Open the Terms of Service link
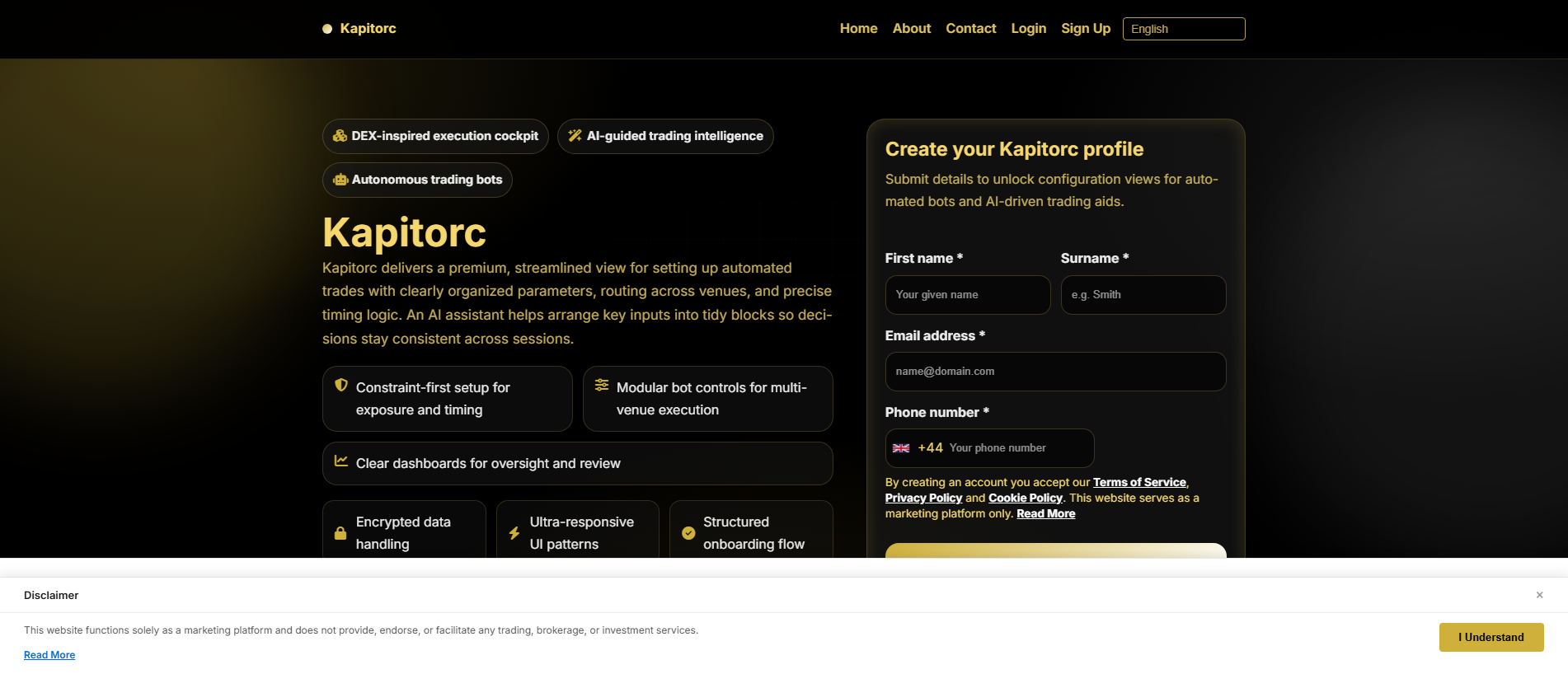Viewport: 1568px width, 674px height. pos(1139,482)
